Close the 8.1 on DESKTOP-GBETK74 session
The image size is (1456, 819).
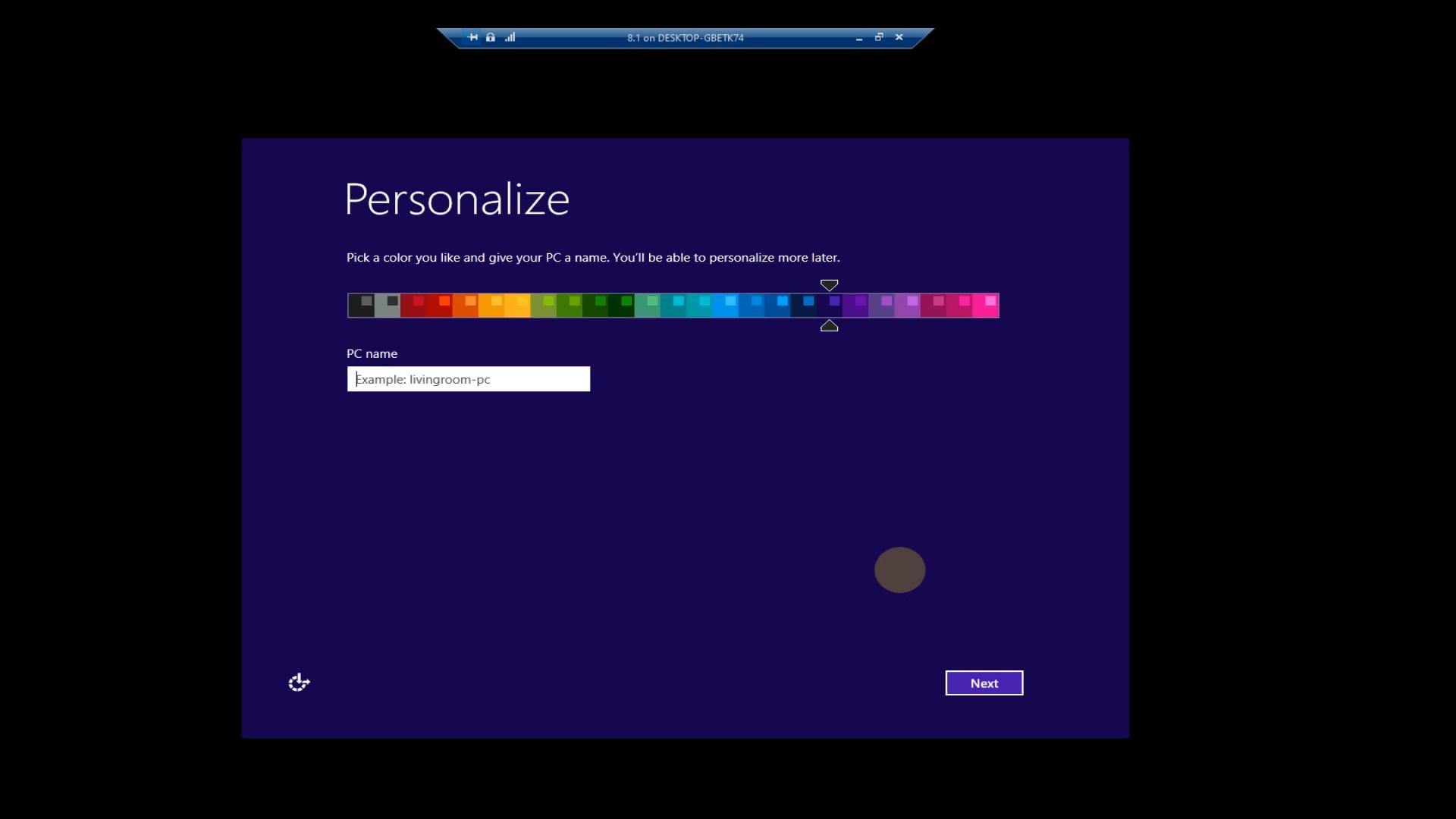coord(899,37)
